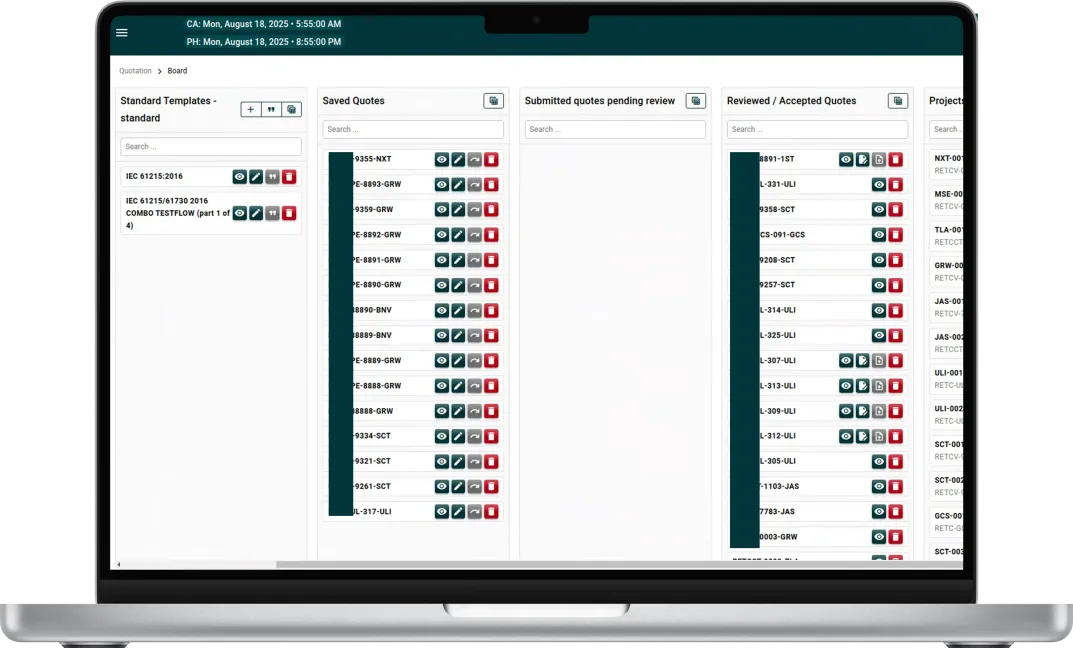The width and height of the screenshot is (1073, 648).
Task: Open the hamburger navigation menu
Action: point(122,32)
